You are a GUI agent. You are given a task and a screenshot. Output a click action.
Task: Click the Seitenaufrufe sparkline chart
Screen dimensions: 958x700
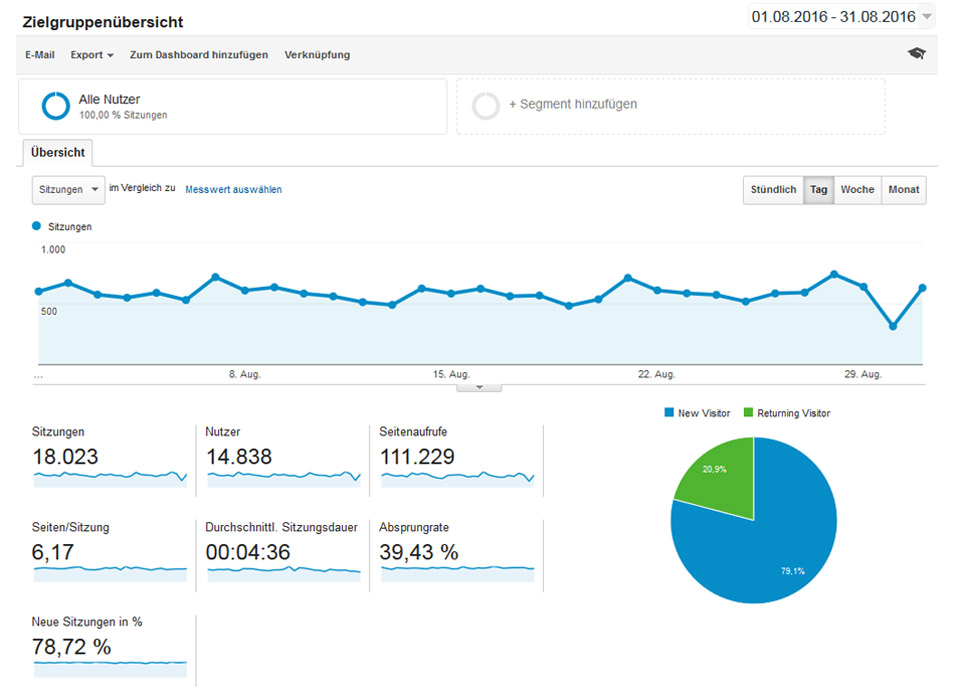click(458, 478)
